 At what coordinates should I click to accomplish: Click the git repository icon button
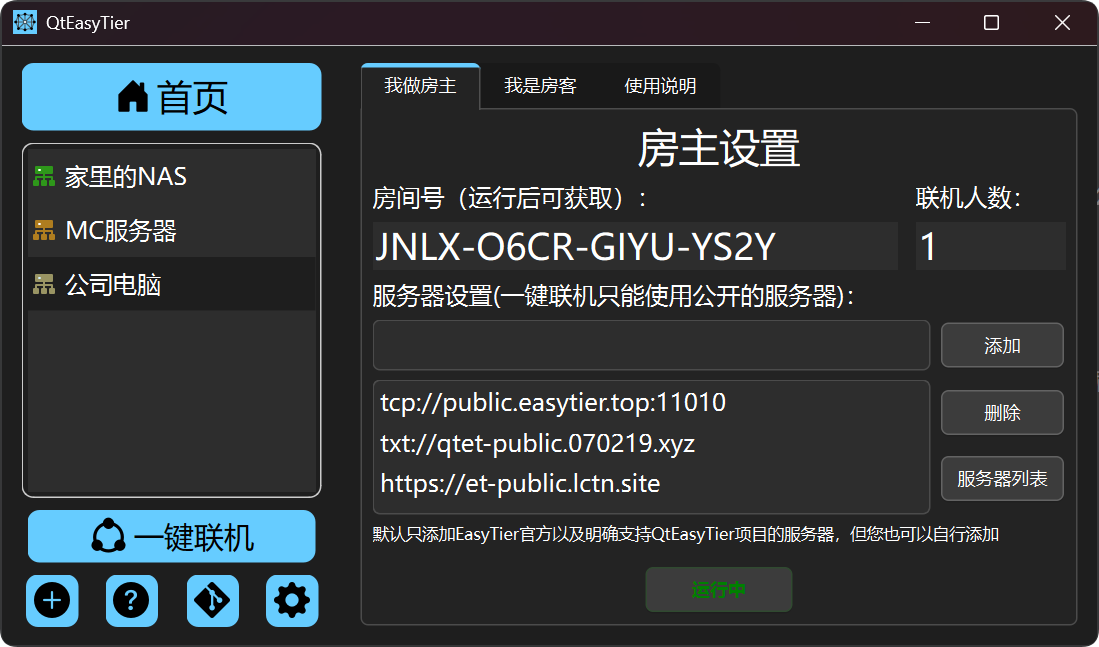212,601
